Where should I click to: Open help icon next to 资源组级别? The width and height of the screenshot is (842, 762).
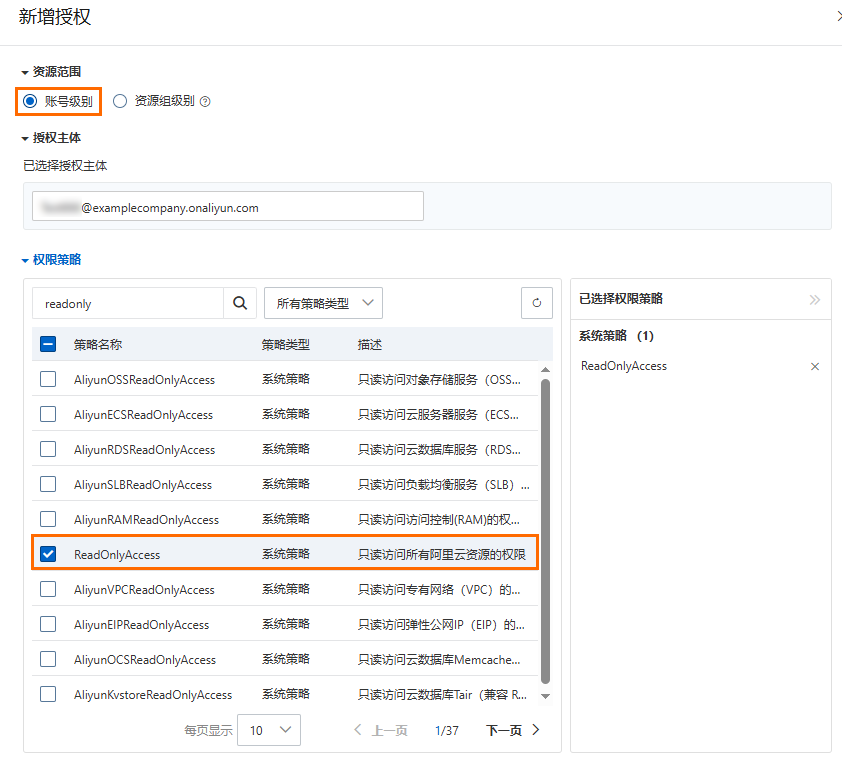205,101
